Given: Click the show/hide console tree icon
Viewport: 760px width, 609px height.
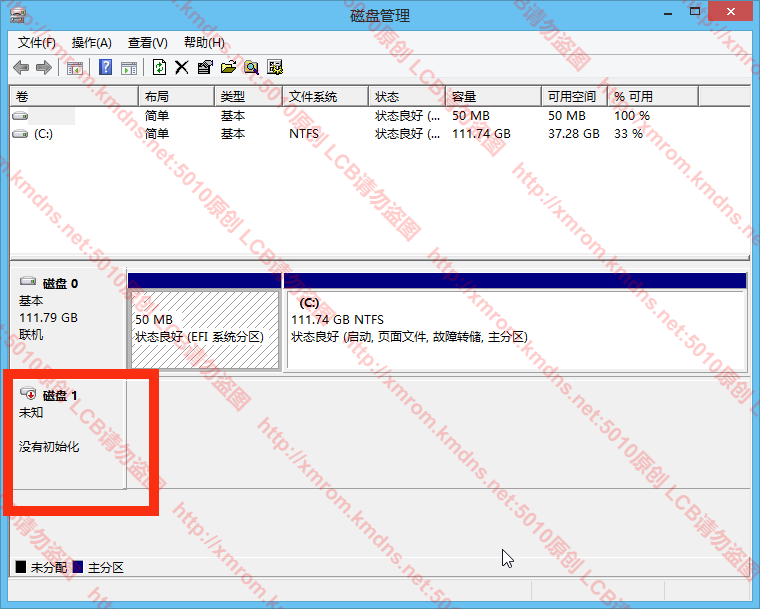Looking at the screenshot, I should pos(74,68).
